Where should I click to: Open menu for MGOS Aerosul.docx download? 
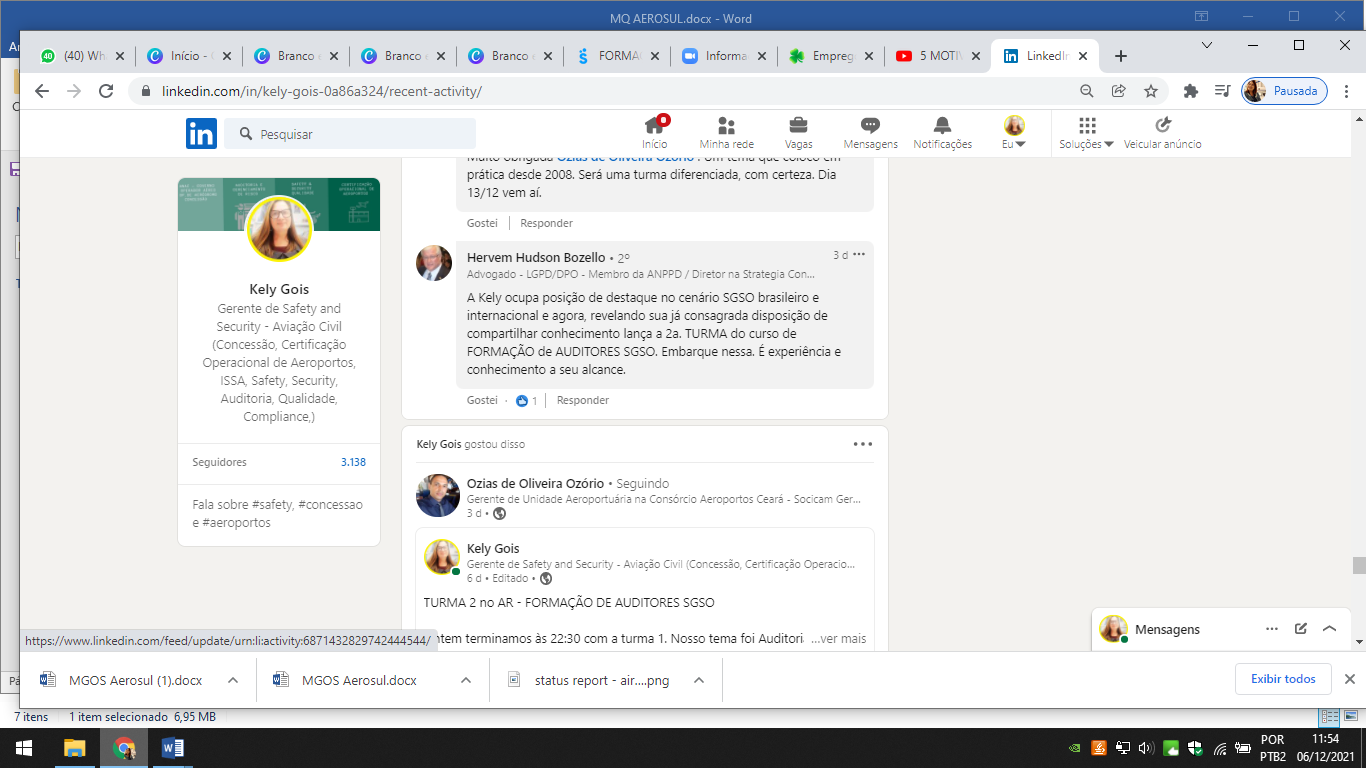(465, 680)
